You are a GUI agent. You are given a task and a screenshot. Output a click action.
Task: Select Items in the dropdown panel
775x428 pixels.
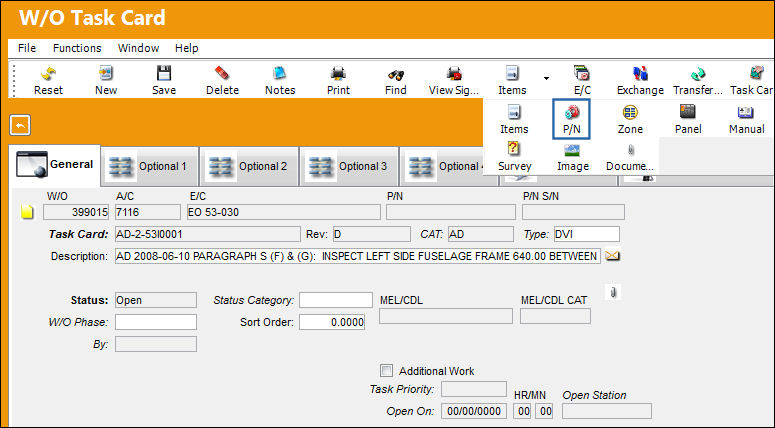pyautogui.click(x=514, y=119)
